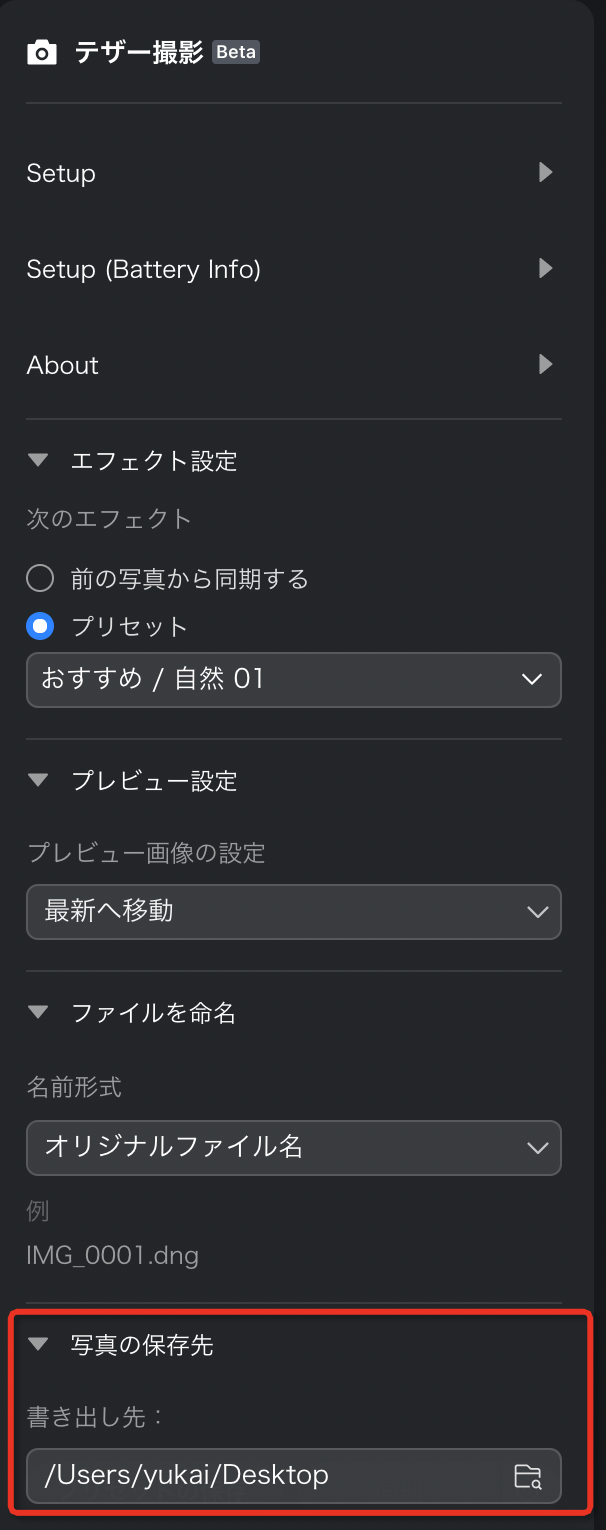Click the テザー撮影 panel title

point(138,52)
